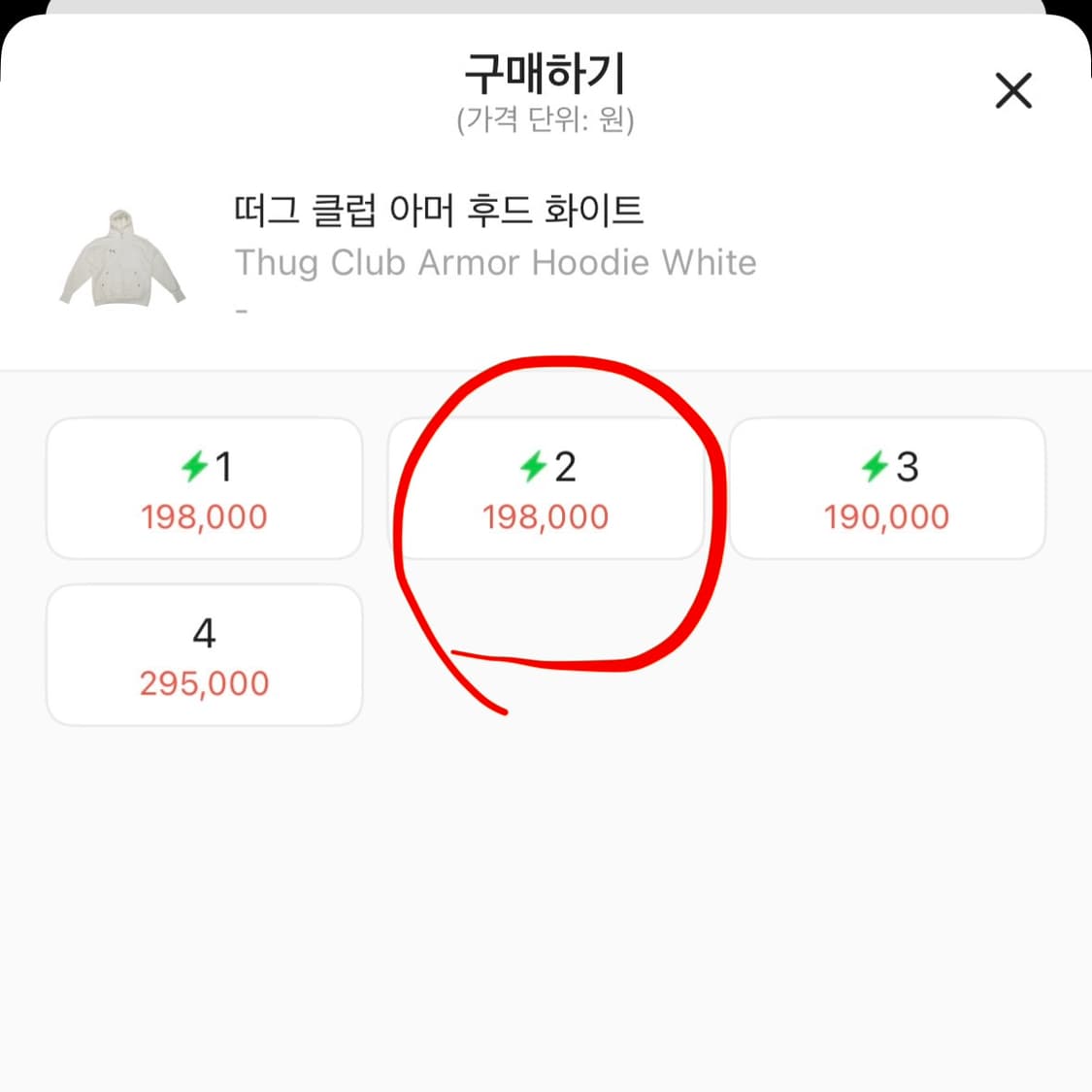Click the product name 떠그 클럽 아머 후드 화이트
Image resolution: width=1092 pixels, height=1092 pixels.
tap(439, 211)
